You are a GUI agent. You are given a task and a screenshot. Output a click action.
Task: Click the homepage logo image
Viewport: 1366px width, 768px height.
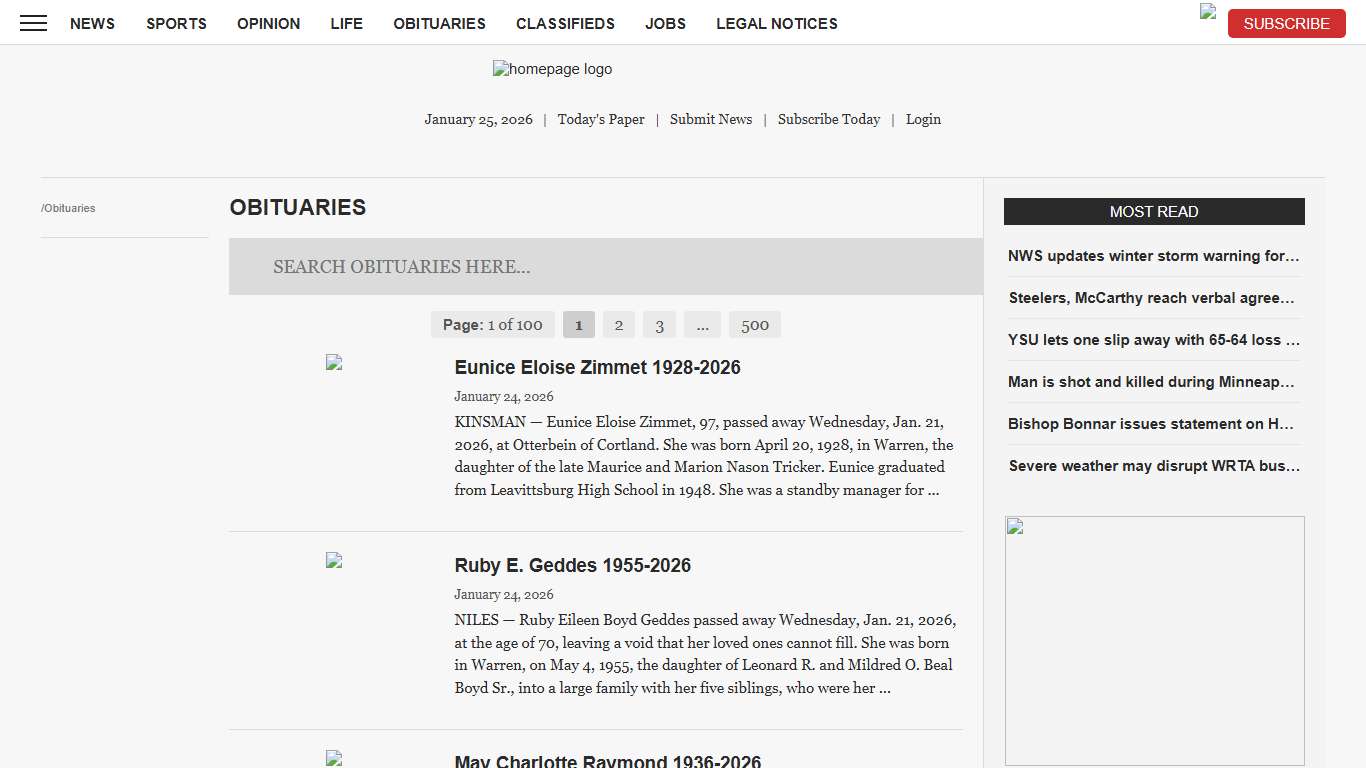[552, 69]
